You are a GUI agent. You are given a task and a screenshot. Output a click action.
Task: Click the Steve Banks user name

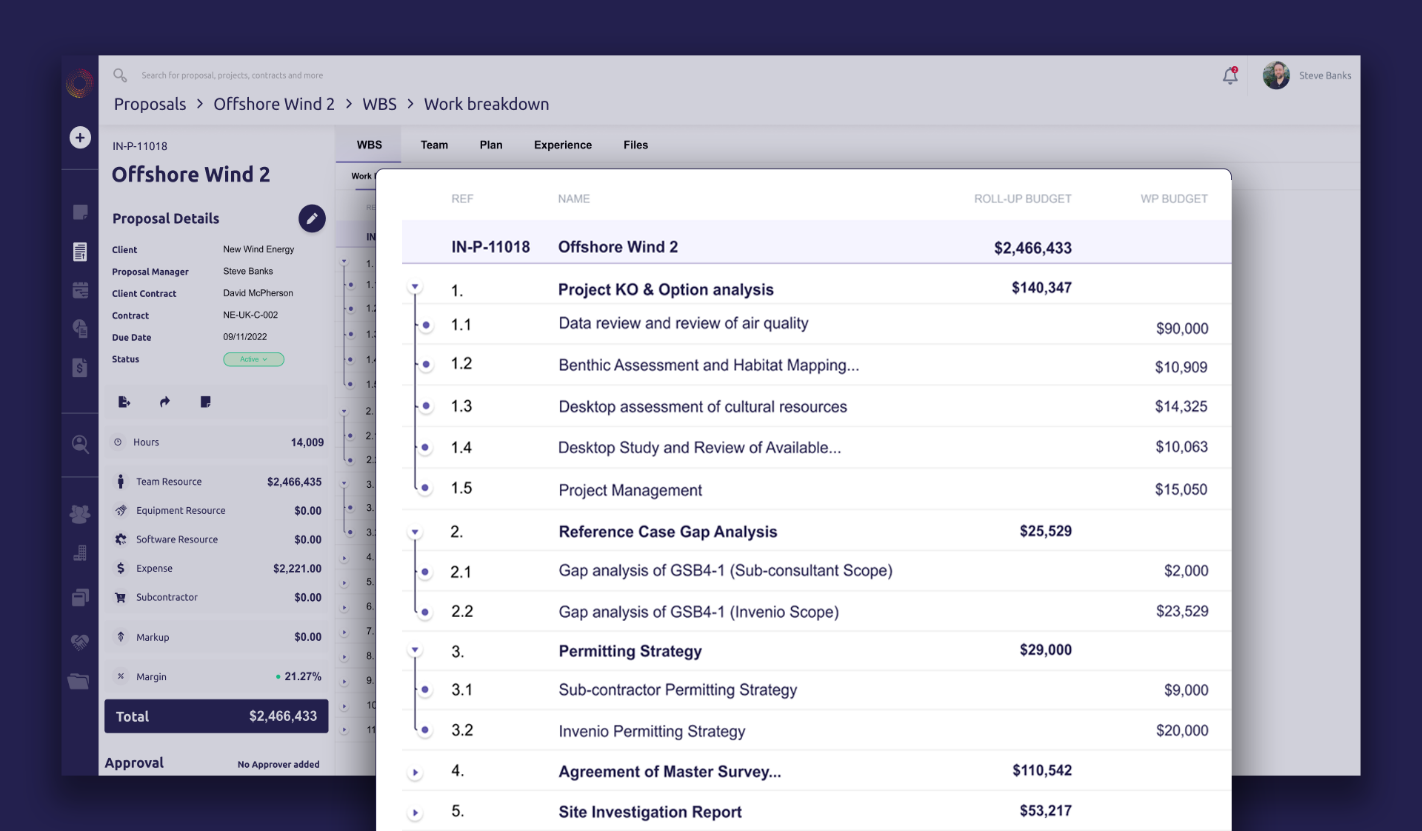[1325, 75]
